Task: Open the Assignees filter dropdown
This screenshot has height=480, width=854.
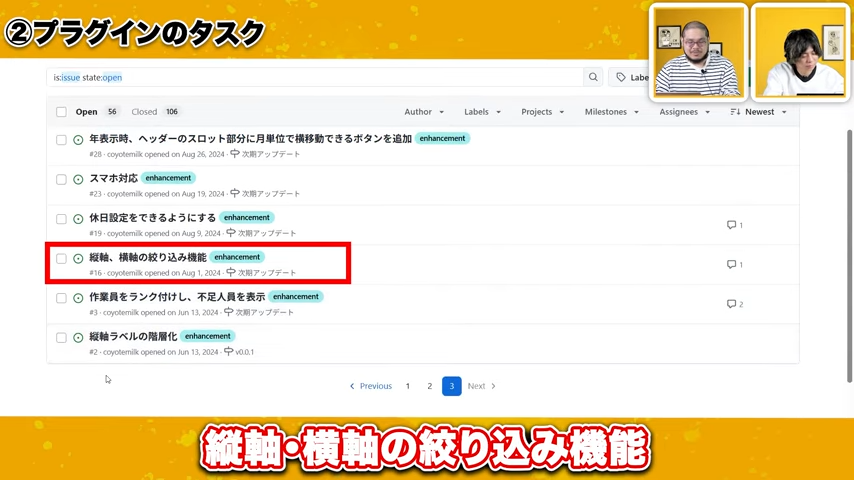Action: pos(685,112)
